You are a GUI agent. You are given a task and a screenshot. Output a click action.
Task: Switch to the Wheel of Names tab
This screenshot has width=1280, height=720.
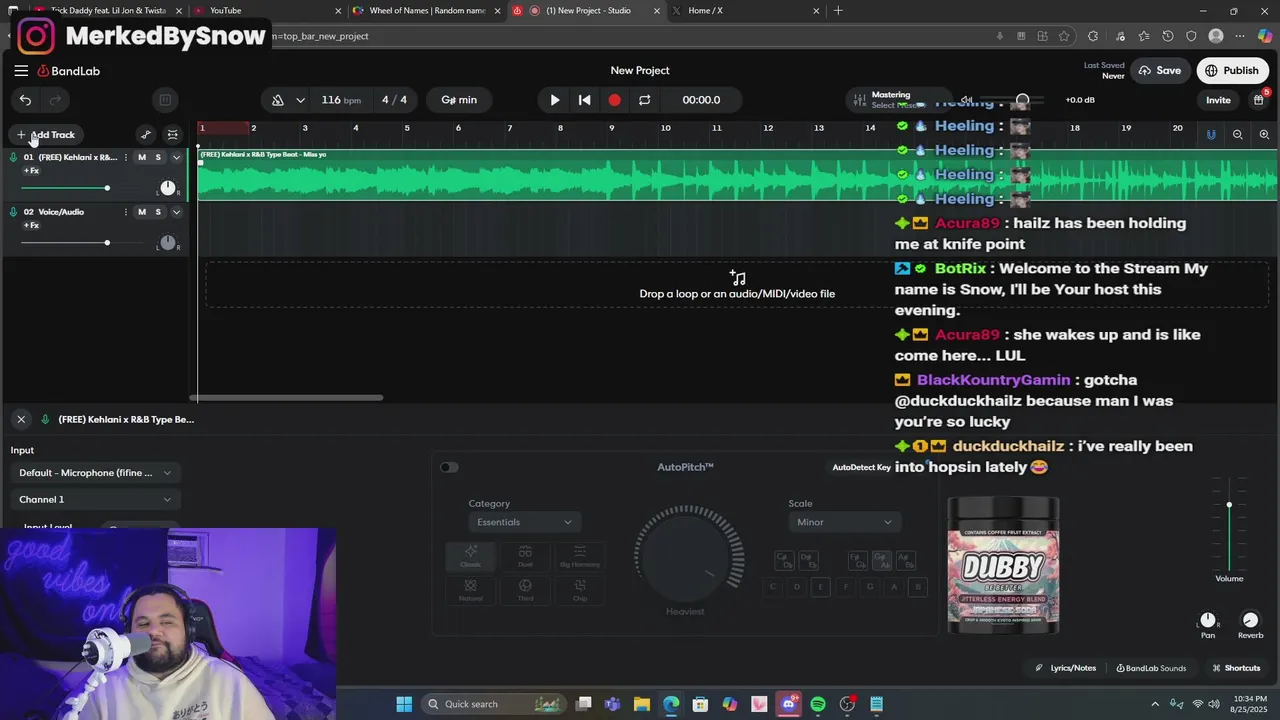pos(425,11)
